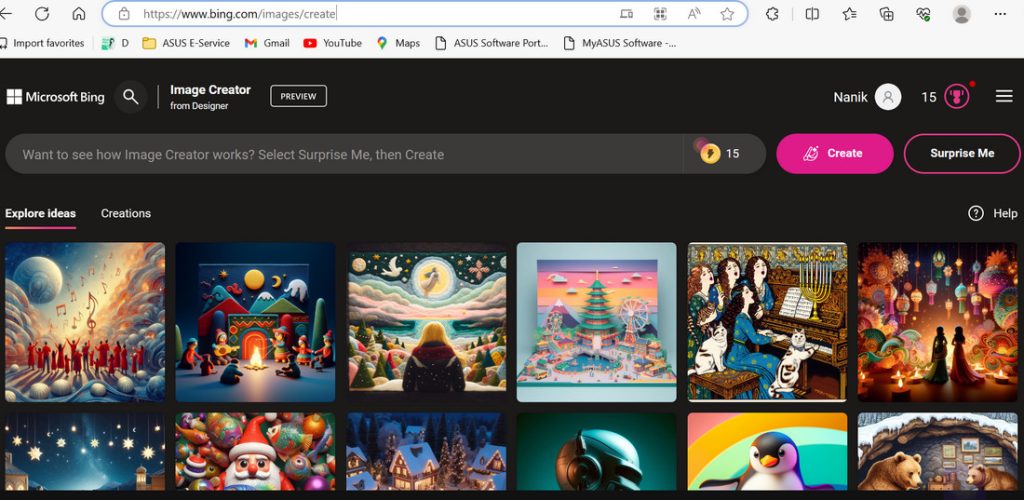The height and width of the screenshot is (500, 1024).
Task: Open the snowy village houses thumbnail
Action: [x=426, y=451]
